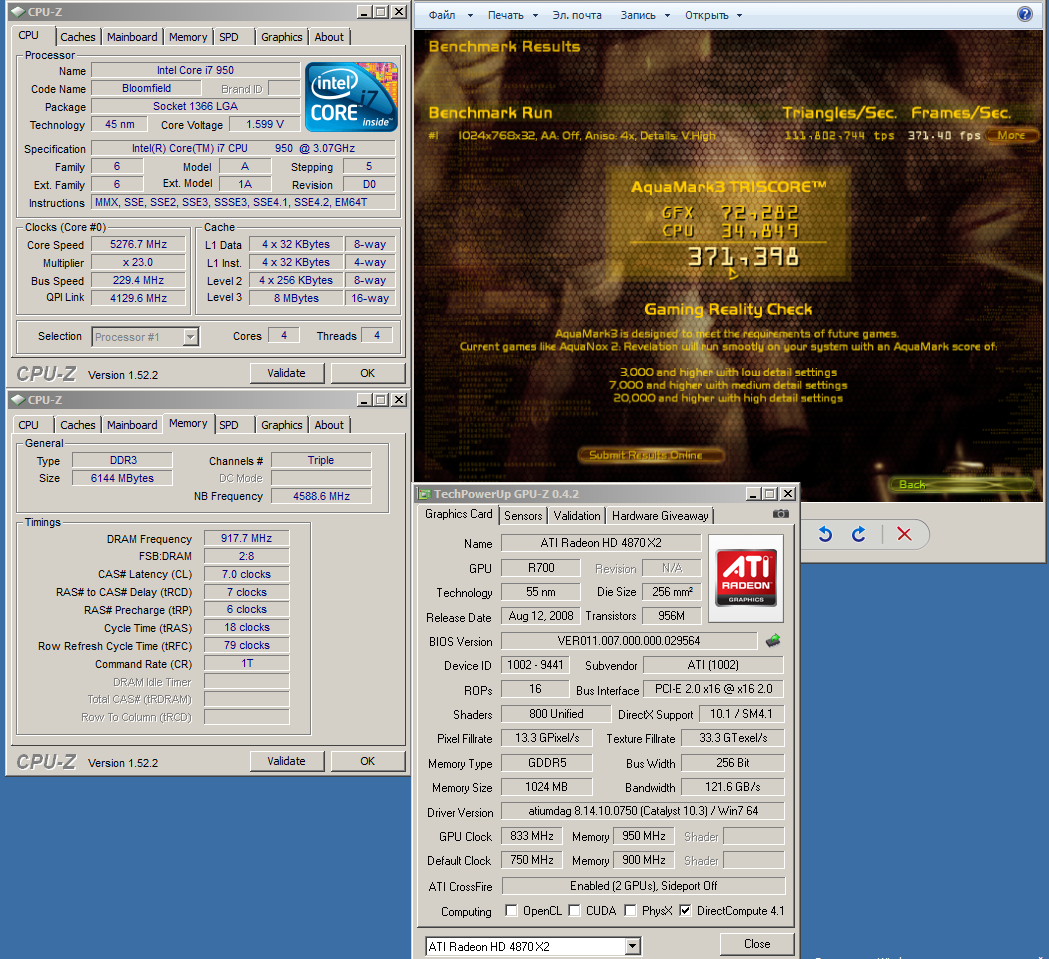The image size is (1049, 959).
Task: Toggle the DirectCompute 4.1 checkbox
Action: 685,910
